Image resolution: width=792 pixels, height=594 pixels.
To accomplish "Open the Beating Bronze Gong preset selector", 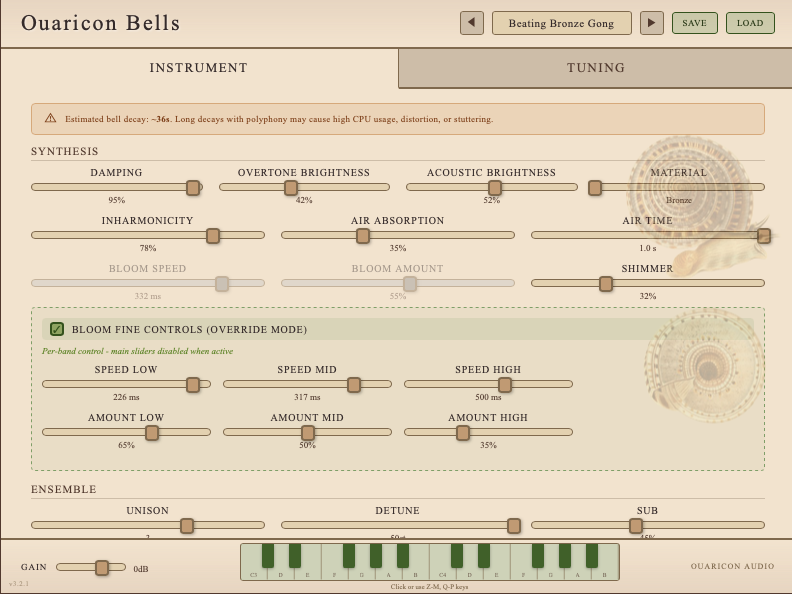I will 561,23.
